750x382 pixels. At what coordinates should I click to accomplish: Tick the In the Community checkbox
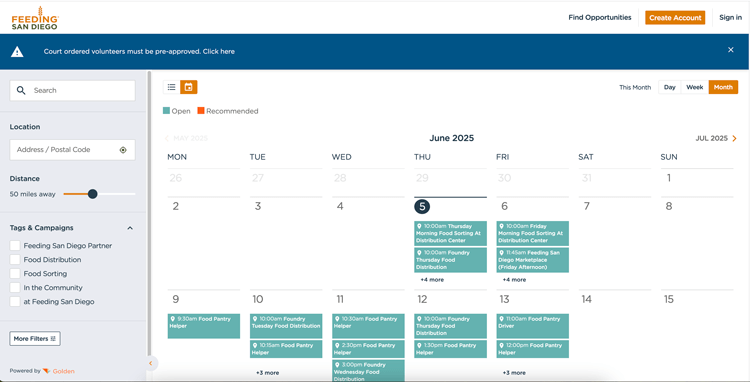coord(15,287)
